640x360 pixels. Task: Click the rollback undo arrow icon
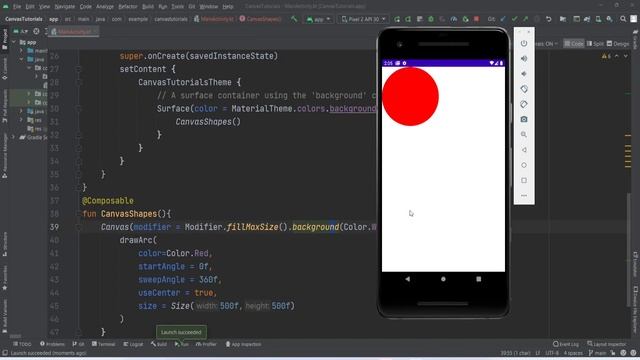coord(549,19)
